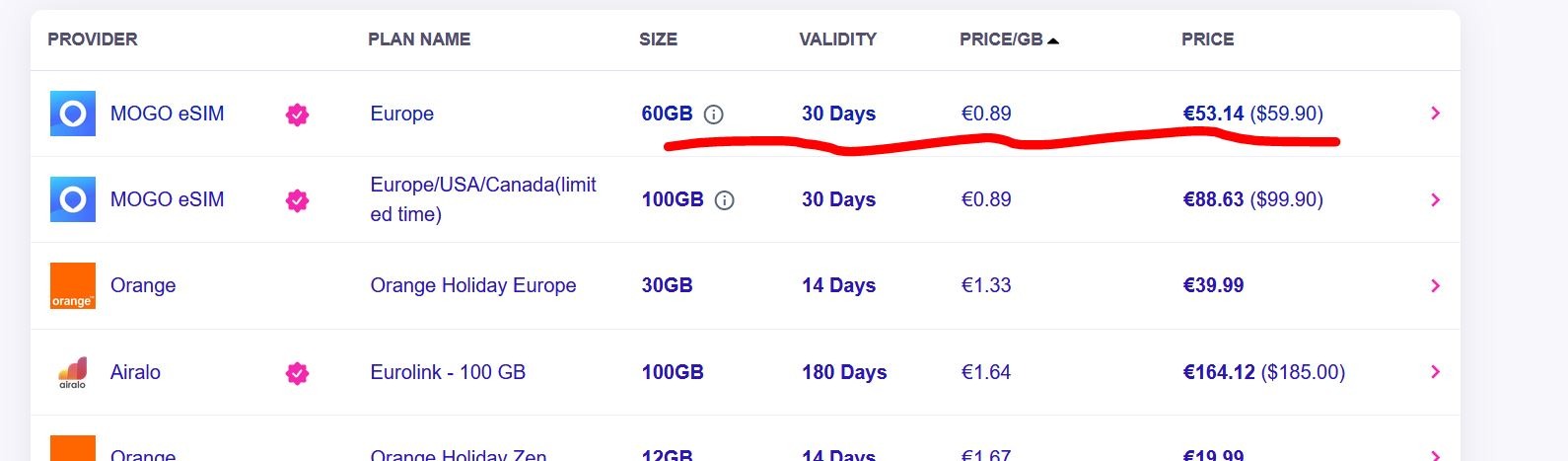
Task: Sort by the PROVIDER column header
Action: 93,39
